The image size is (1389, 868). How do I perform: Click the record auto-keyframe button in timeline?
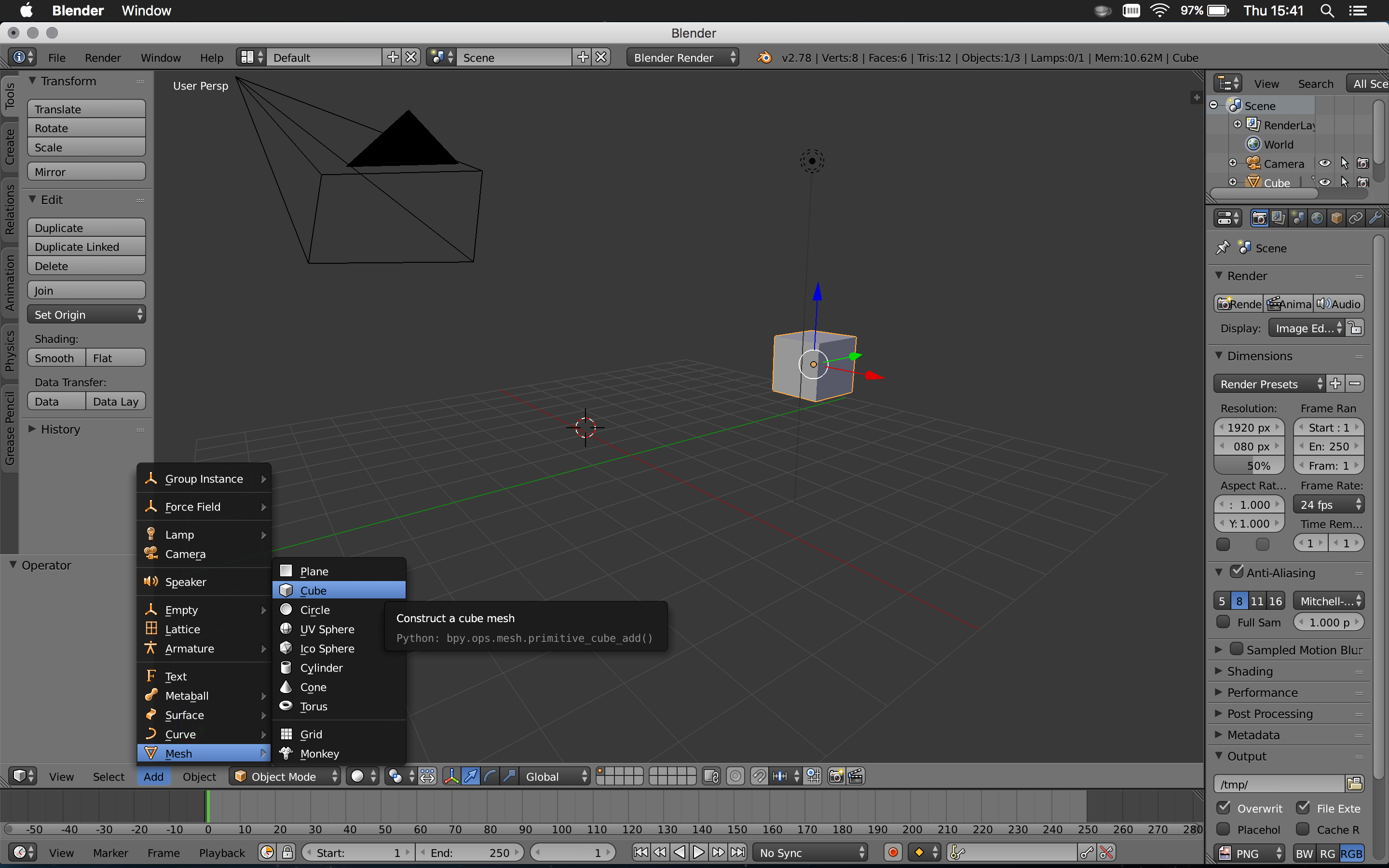(x=893, y=853)
